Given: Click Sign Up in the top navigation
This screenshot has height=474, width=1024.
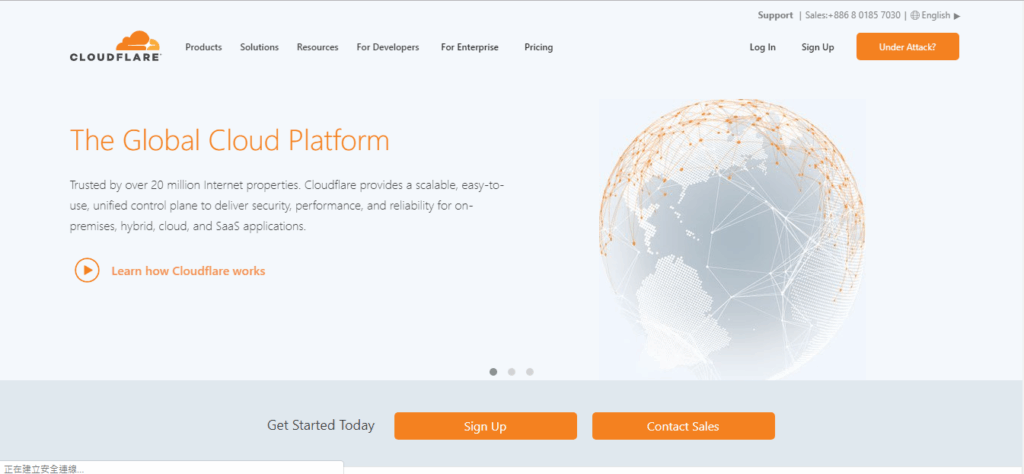Looking at the screenshot, I should [x=818, y=47].
